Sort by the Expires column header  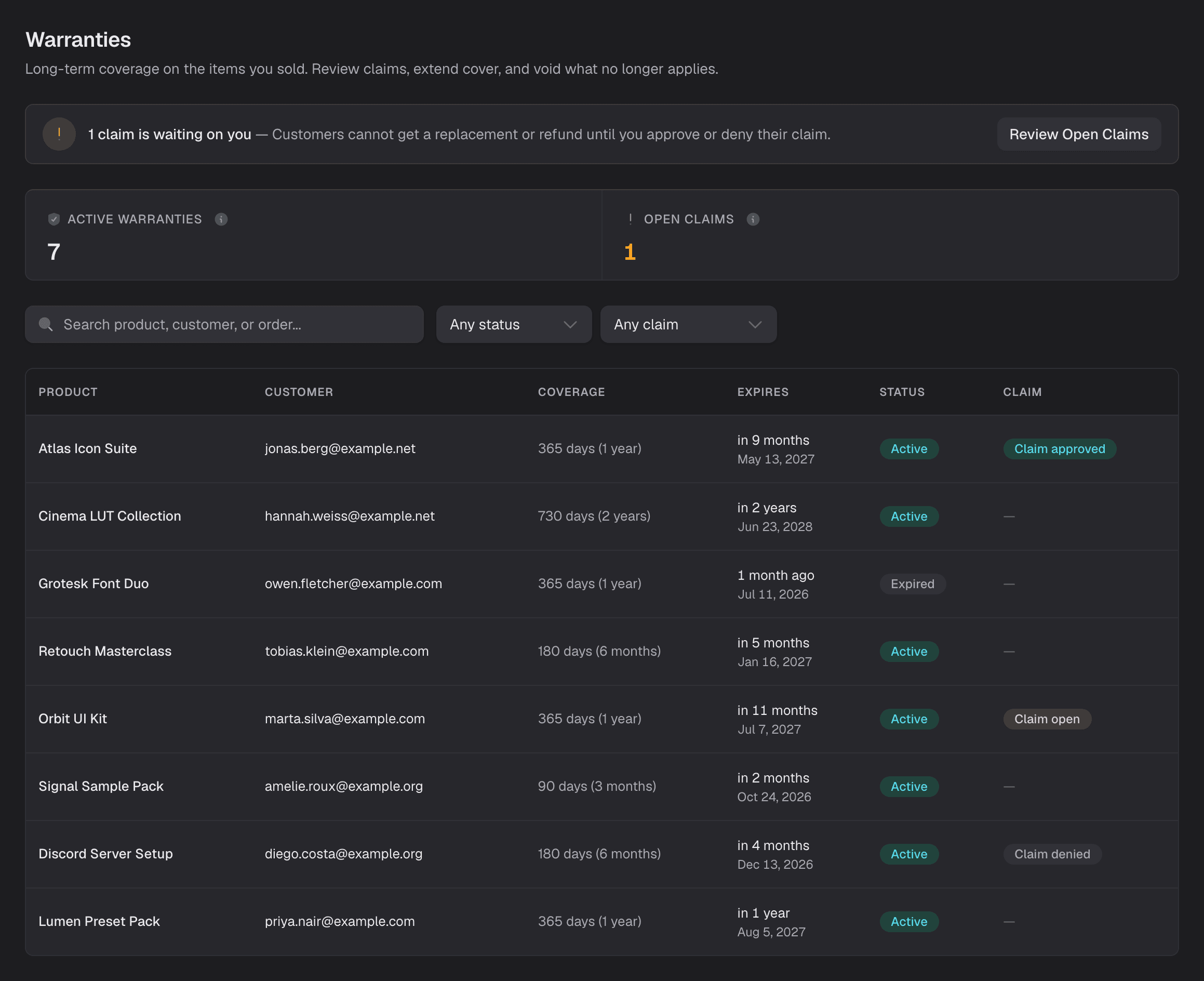(762, 392)
